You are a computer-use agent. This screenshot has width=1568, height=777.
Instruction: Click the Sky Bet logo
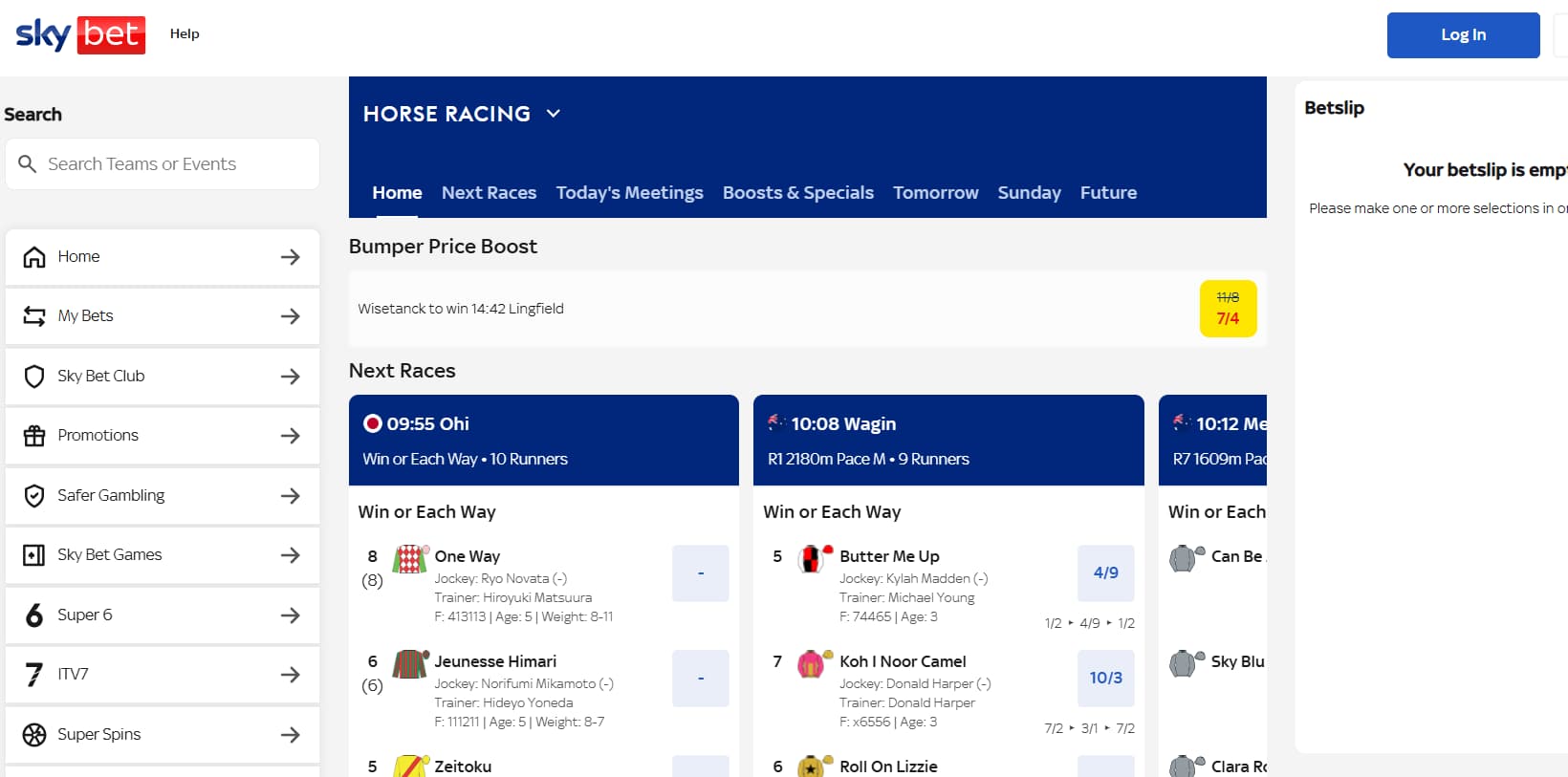79,33
